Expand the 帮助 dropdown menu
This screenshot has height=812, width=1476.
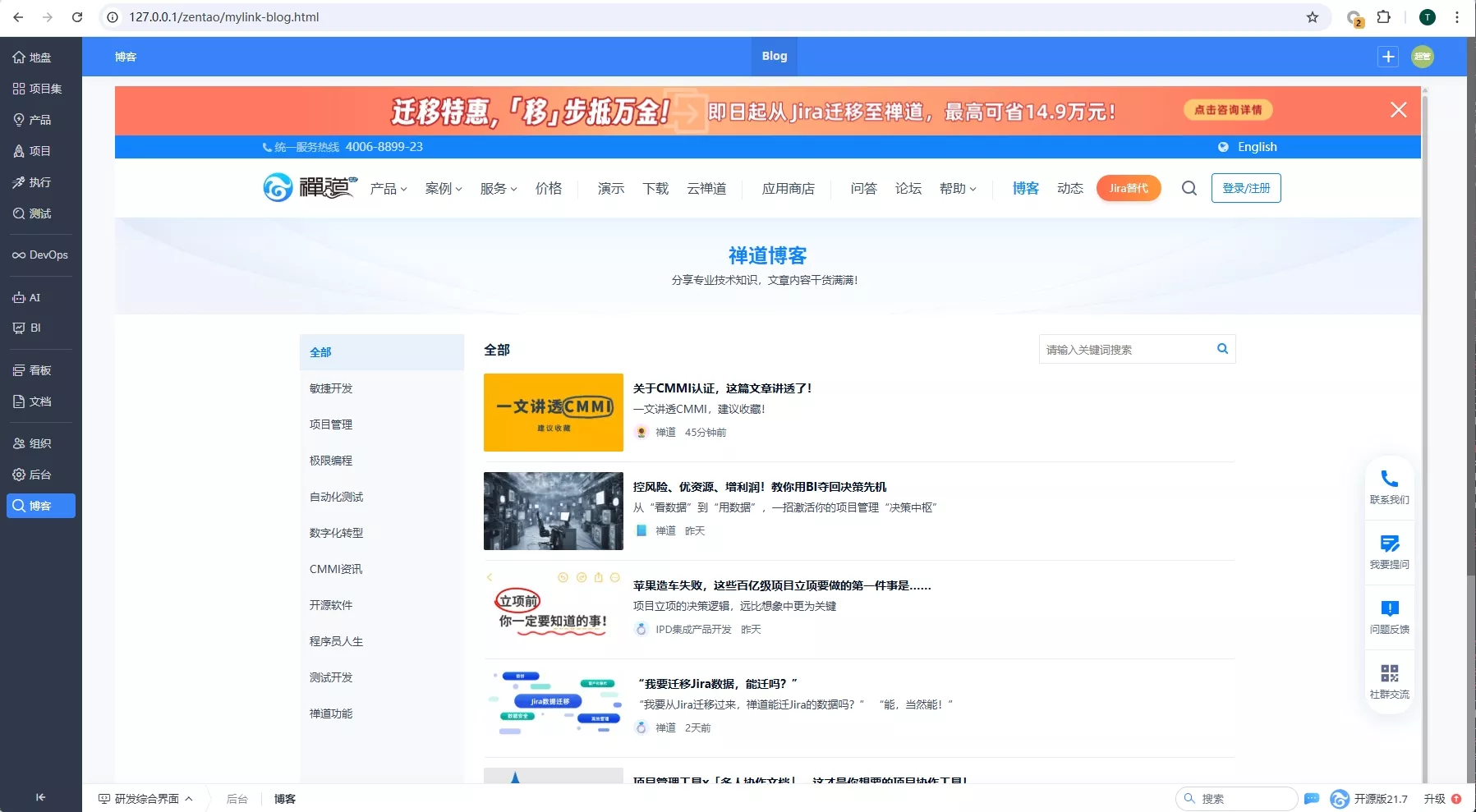958,189
